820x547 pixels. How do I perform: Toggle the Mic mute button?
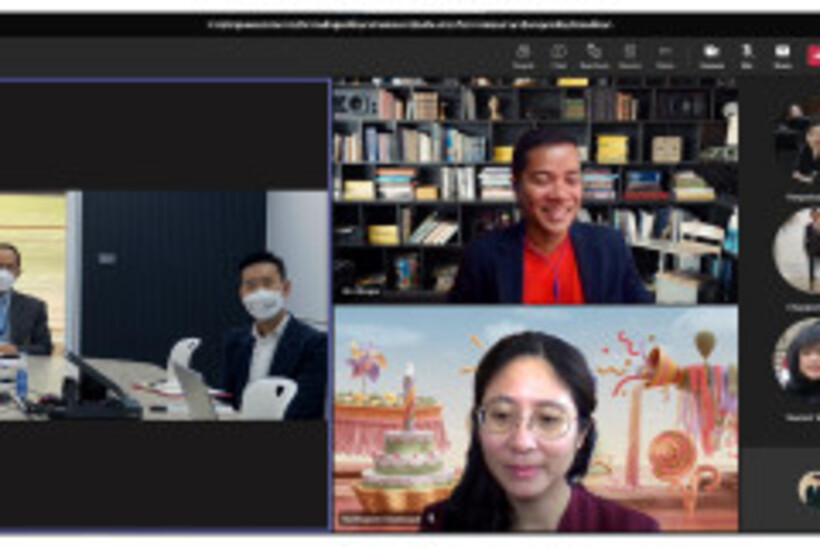tap(747, 56)
